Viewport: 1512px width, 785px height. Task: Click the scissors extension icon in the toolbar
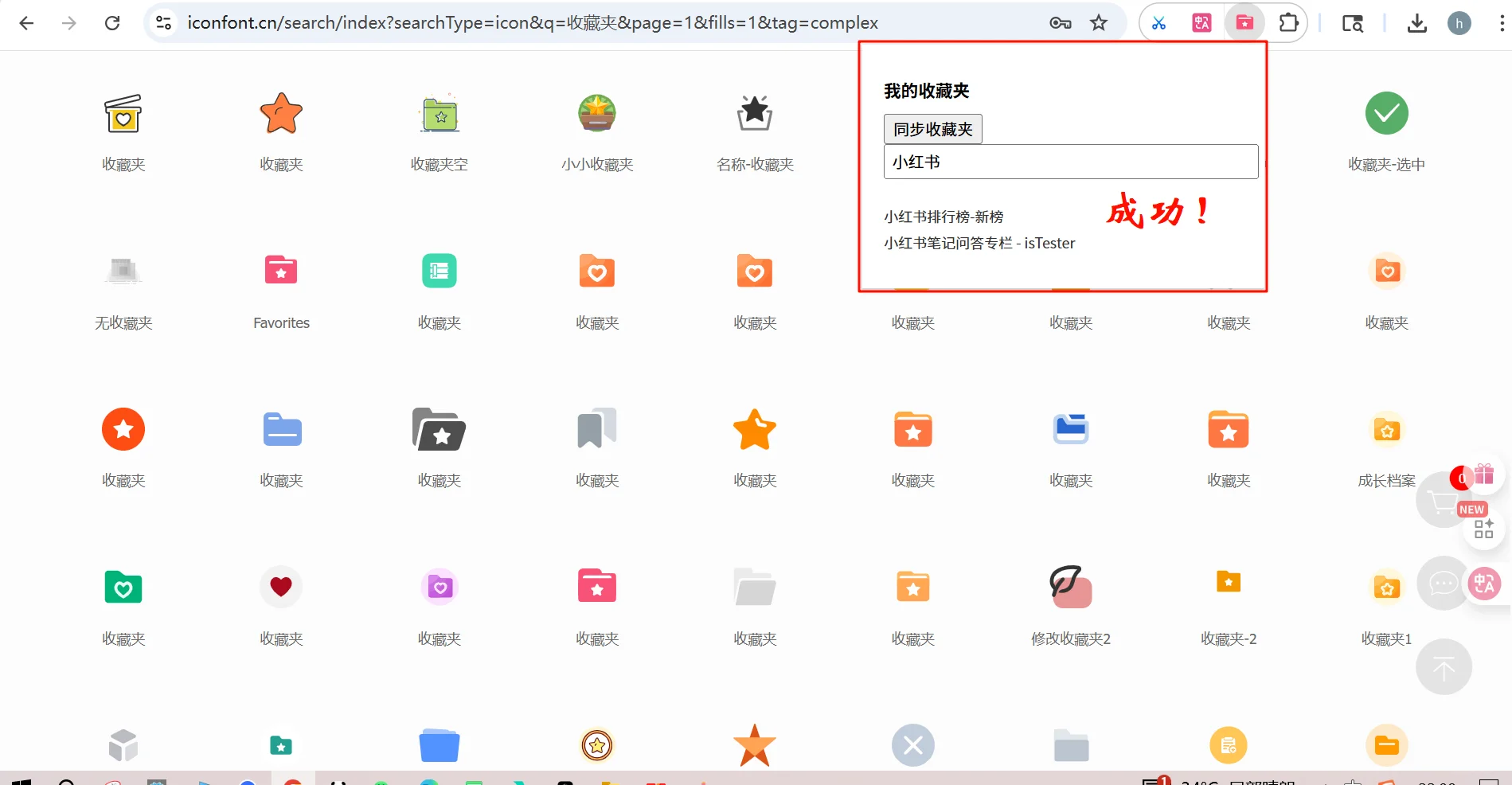click(1158, 22)
